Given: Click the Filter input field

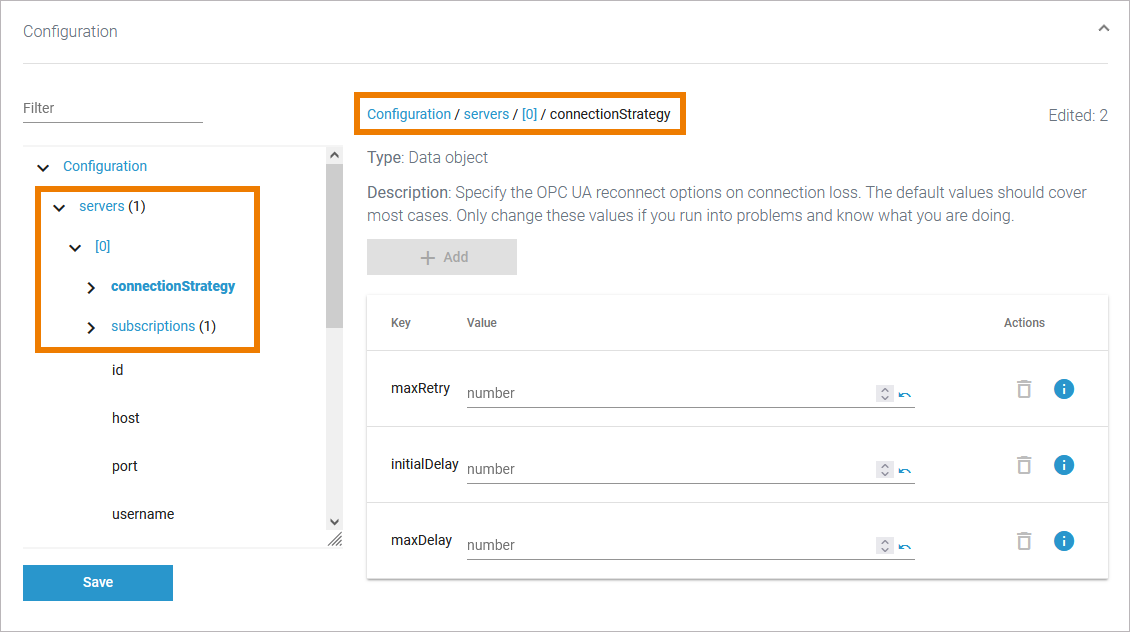Looking at the screenshot, I should click(x=112, y=109).
